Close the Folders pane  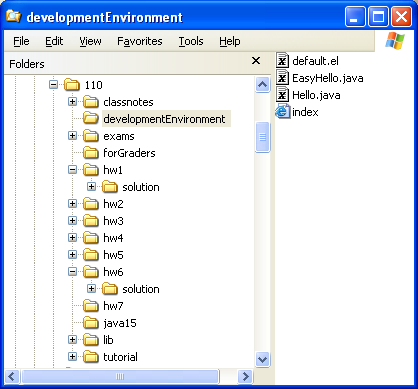[x=256, y=61]
